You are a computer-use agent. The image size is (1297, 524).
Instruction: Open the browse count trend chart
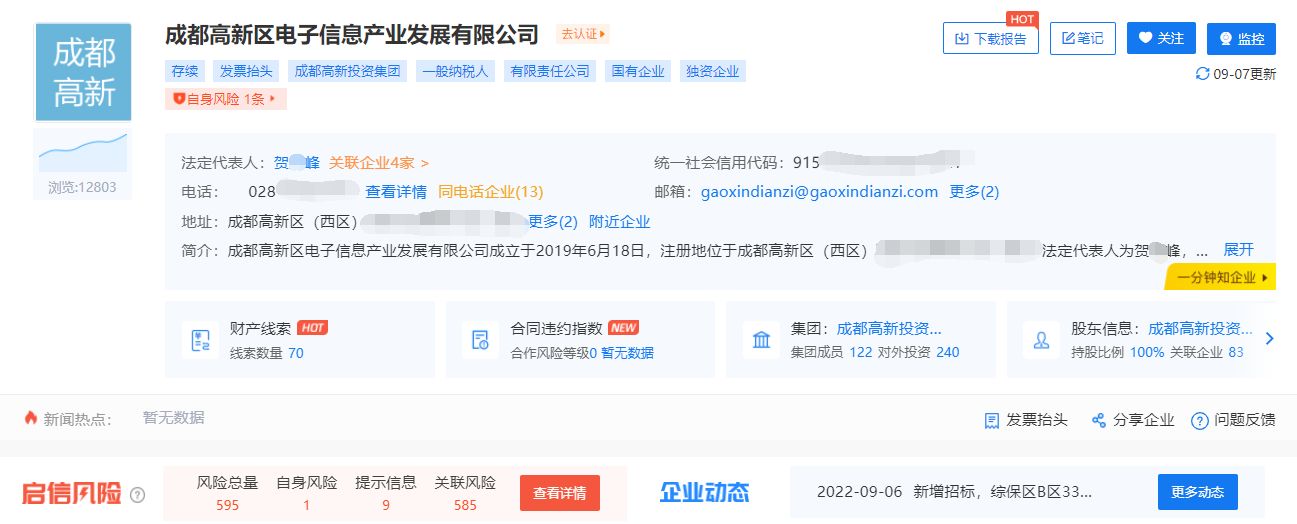tap(83, 152)
